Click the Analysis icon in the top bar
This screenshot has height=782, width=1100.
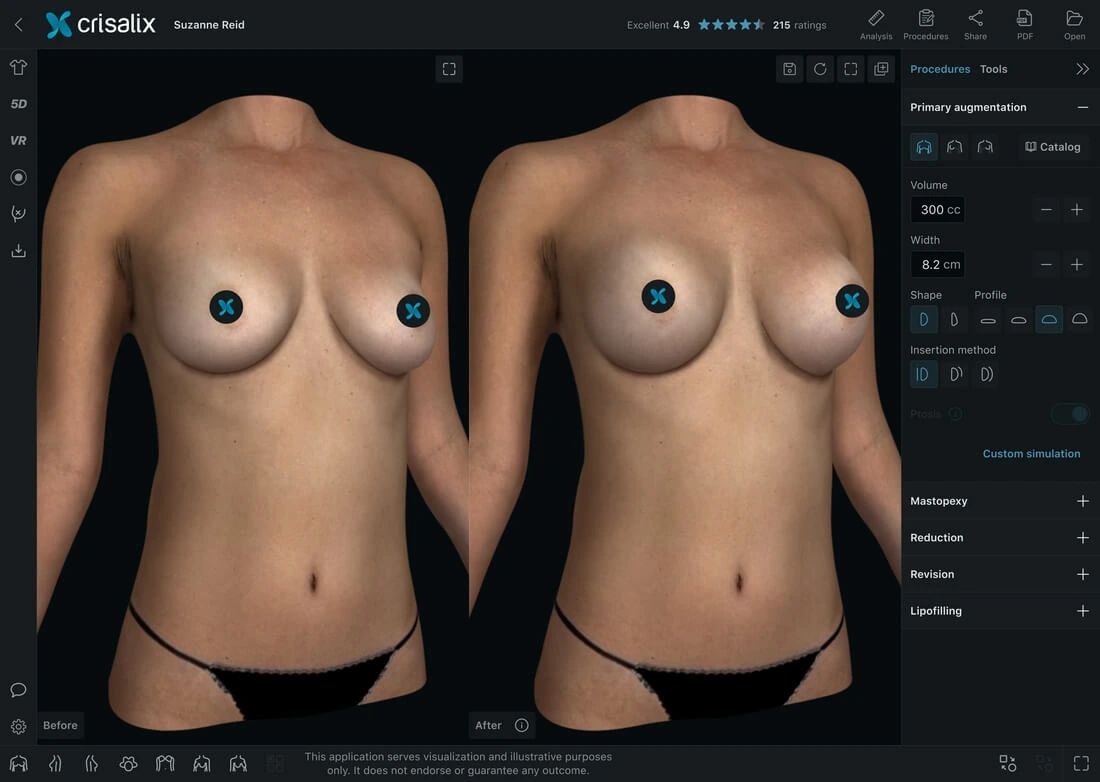click(875, 20)
